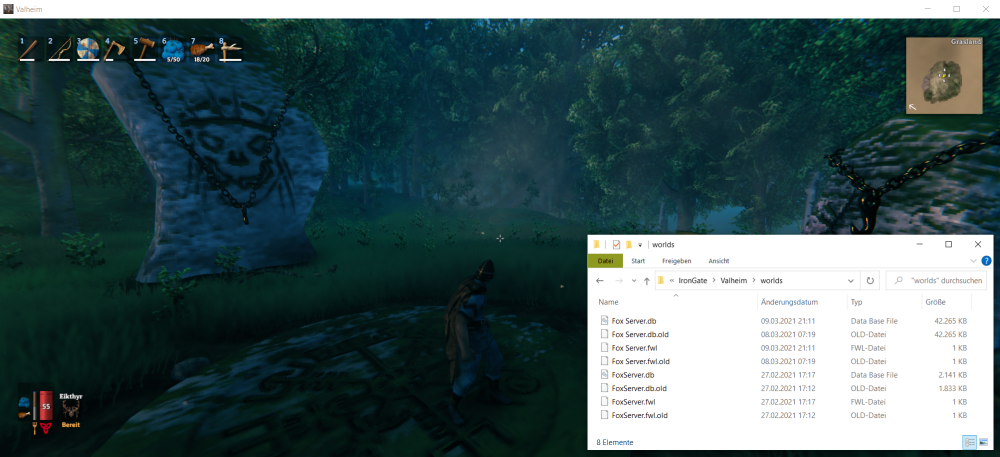1000x457 pixels.
Task: Click the red health bar showing 55
Action: point(46,406)
